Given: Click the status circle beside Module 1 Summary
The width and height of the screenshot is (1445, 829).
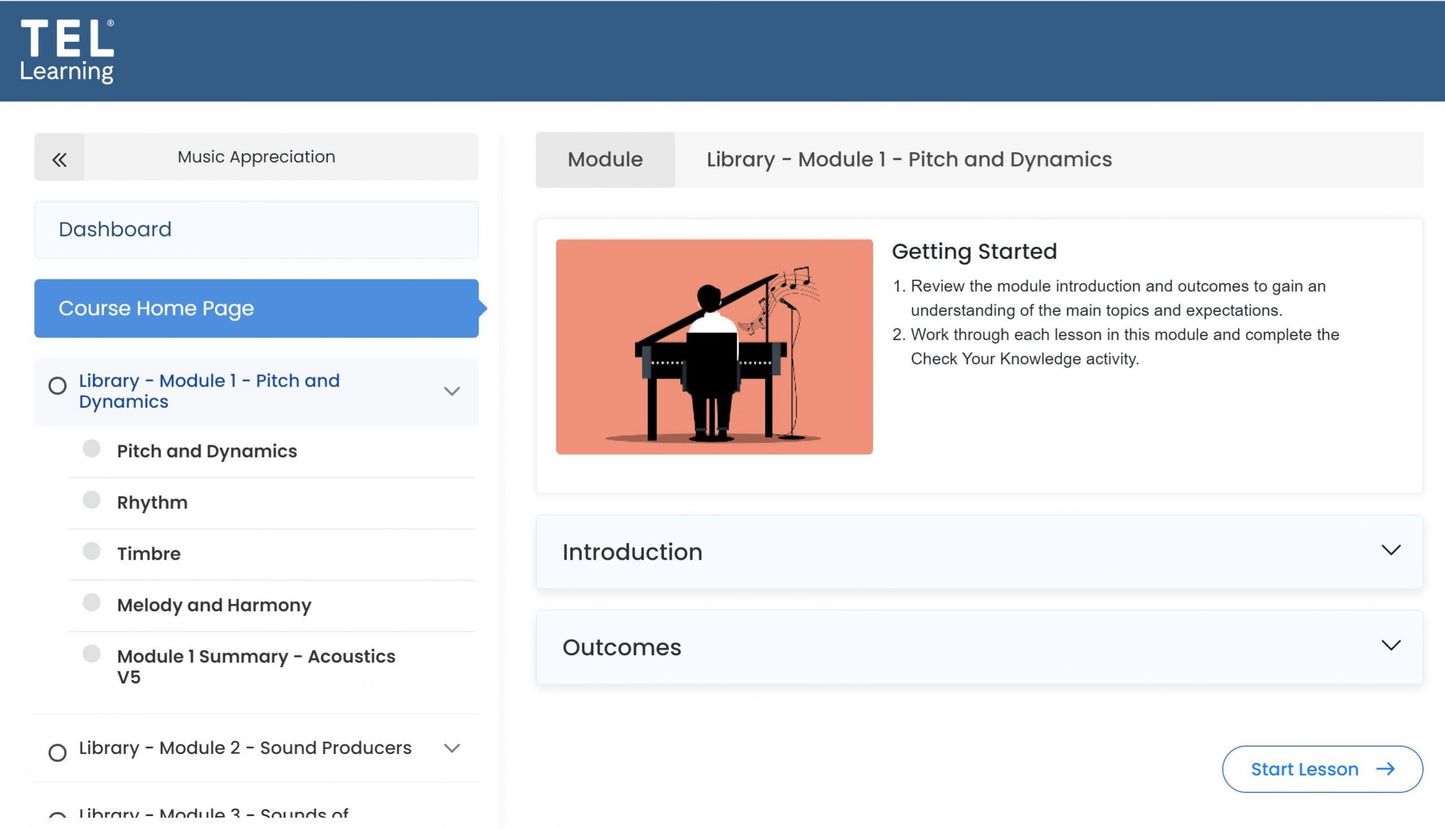Looking at the screenshot, I should [92, 654].
